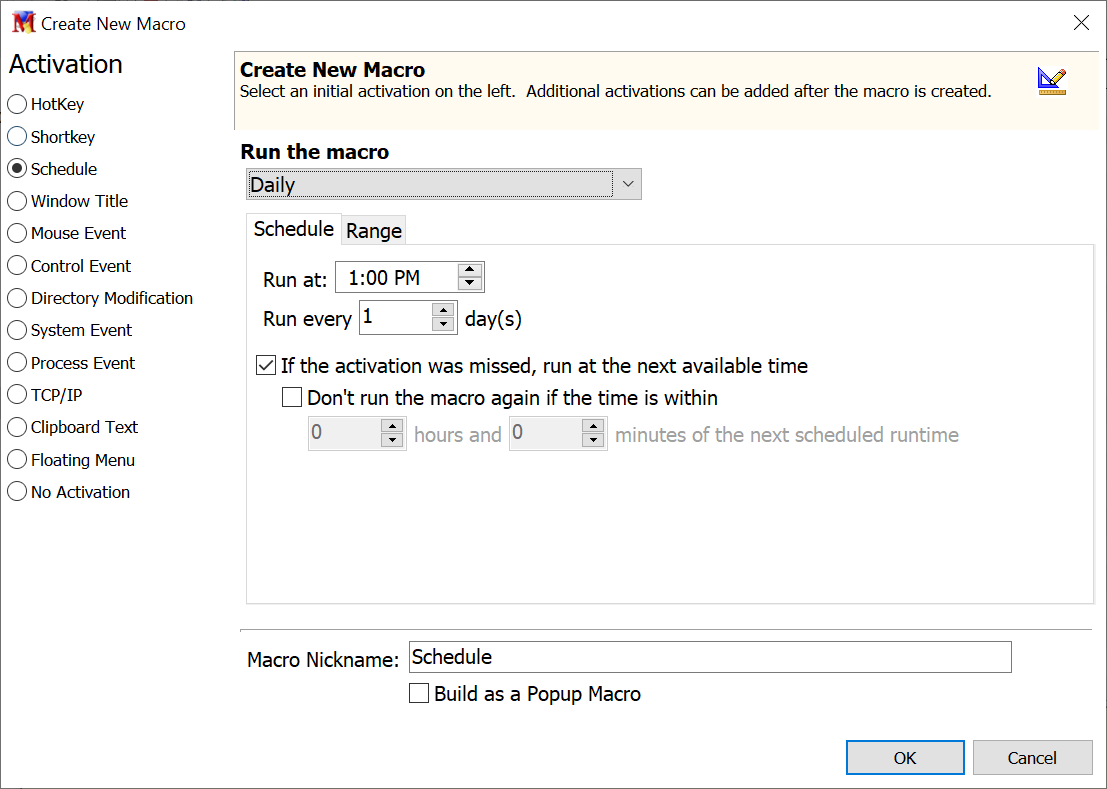Select the Mouse Event activation
The image size is (1107, 789).
coord(17,233)
